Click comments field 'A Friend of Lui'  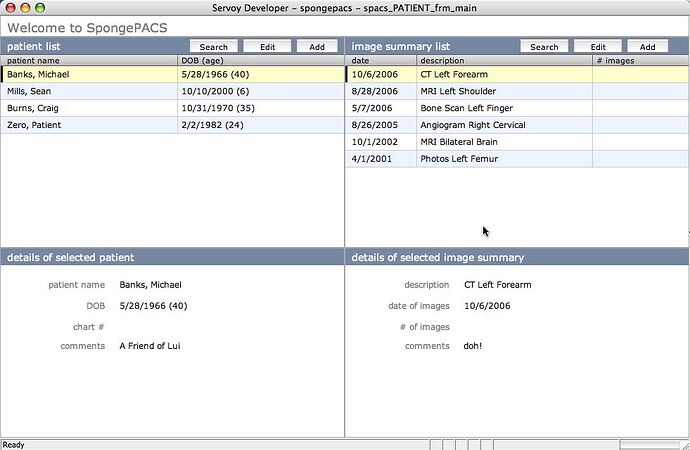point(150,346)
